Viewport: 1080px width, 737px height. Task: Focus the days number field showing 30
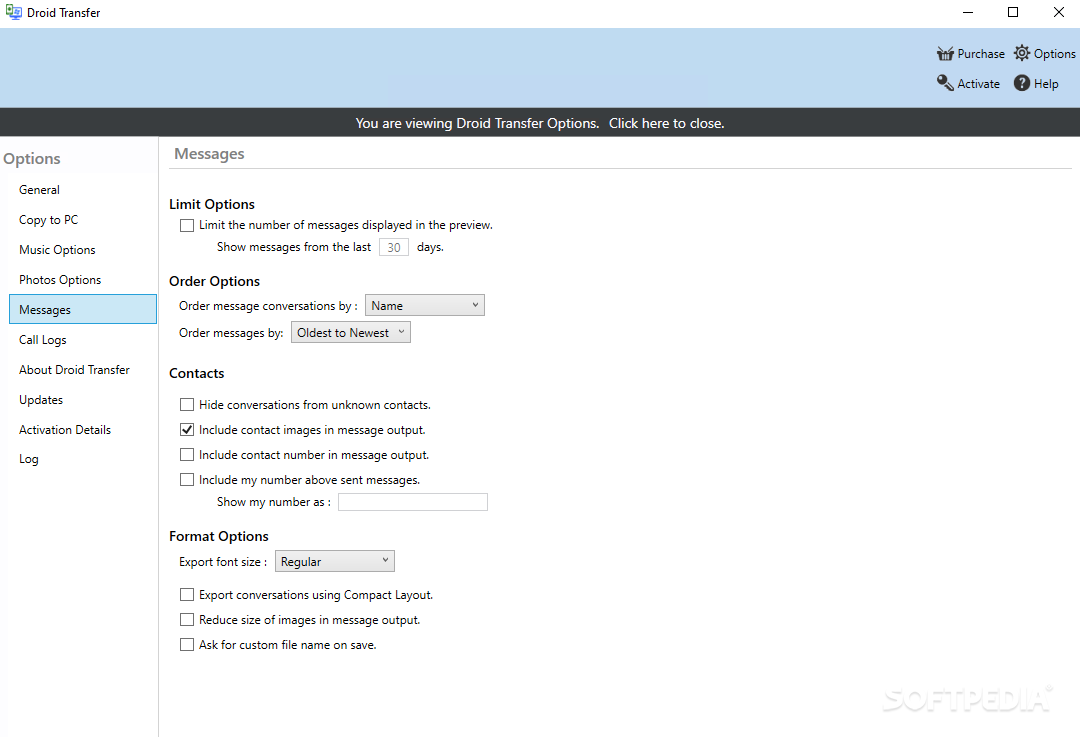394,247
